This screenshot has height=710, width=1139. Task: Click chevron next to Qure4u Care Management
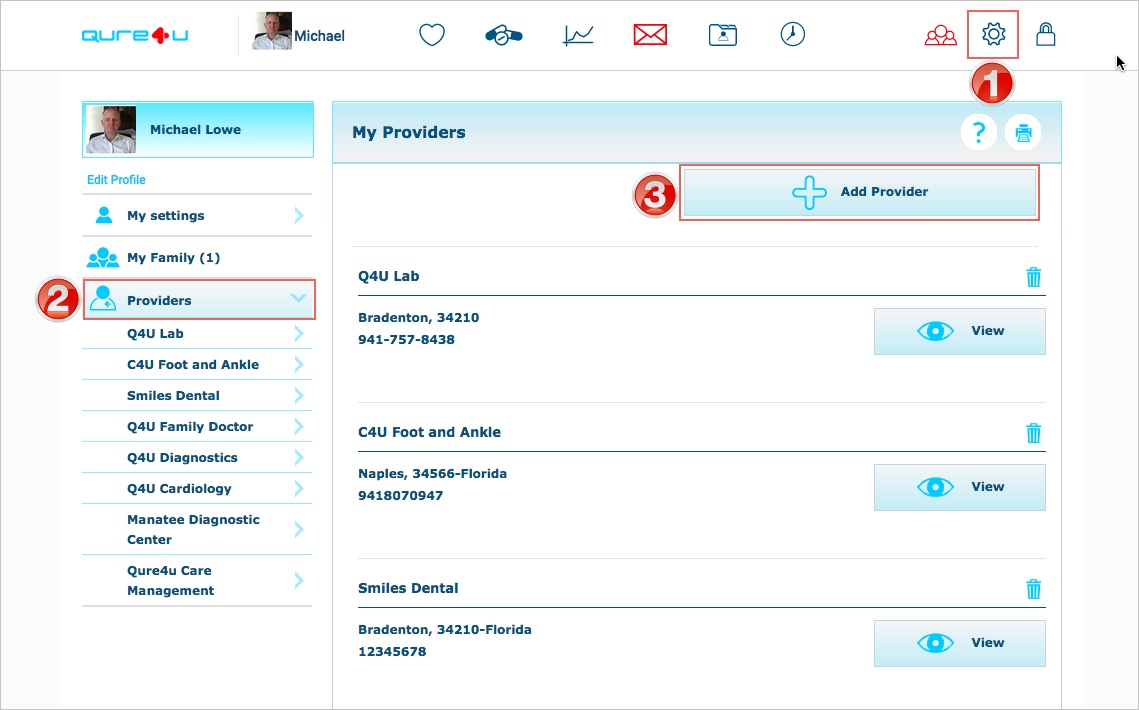(x=299, y=581)
